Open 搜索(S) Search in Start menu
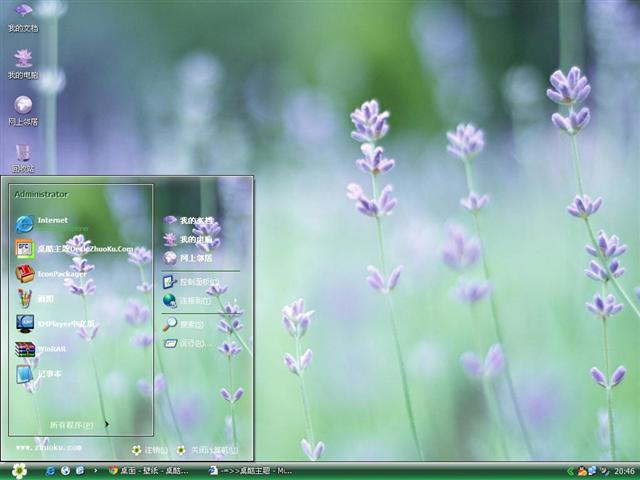 [x=183, y=324]
